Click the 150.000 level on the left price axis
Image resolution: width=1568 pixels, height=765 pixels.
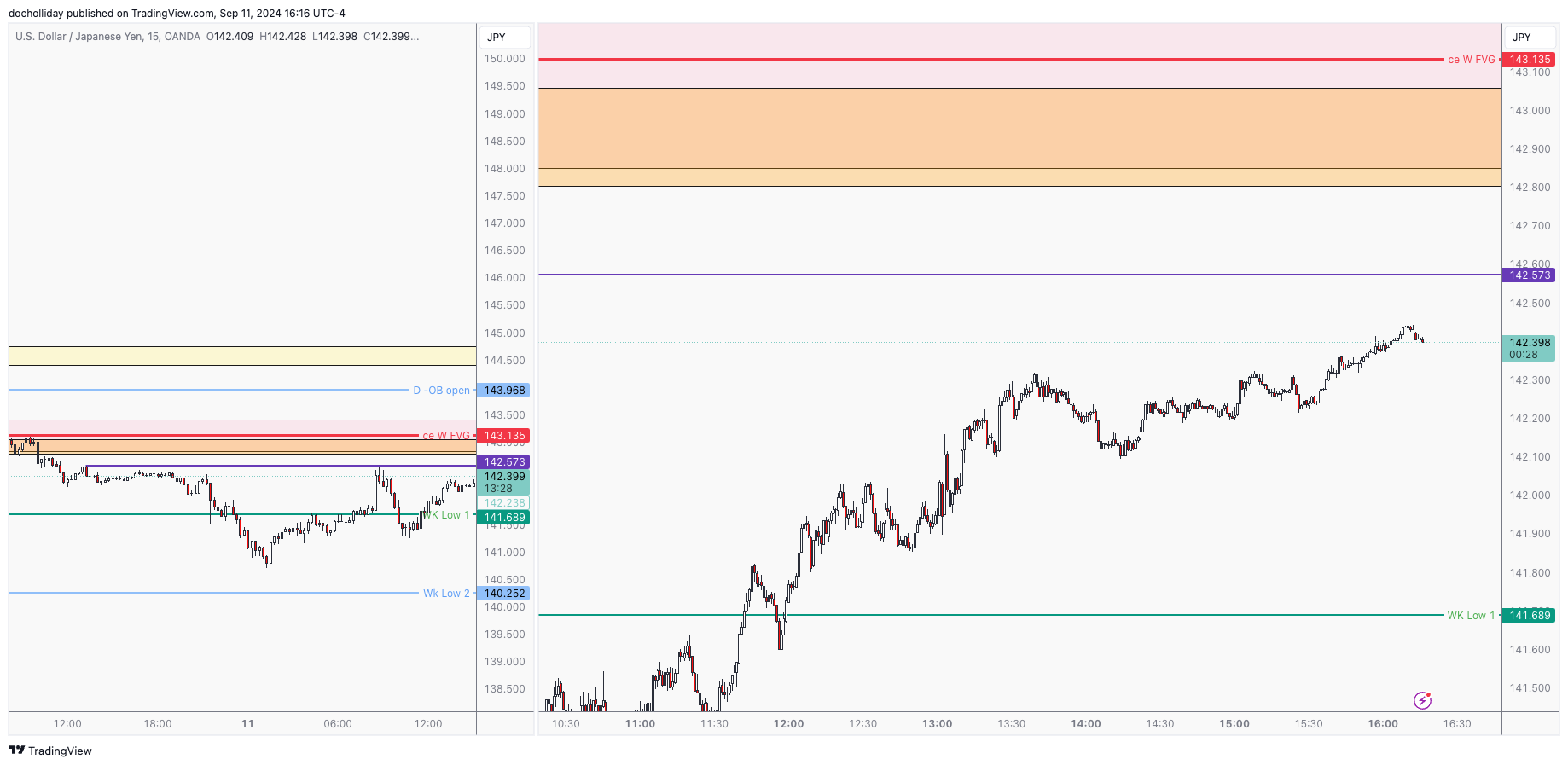pyautogui.click(x=504, y=59)
